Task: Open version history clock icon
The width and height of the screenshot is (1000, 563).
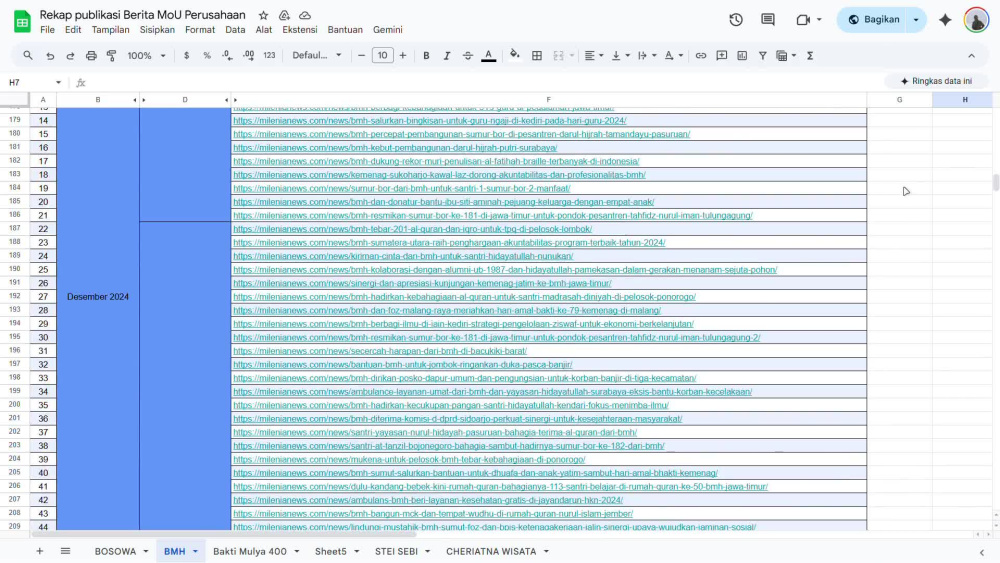Action: tap(736, 20)
